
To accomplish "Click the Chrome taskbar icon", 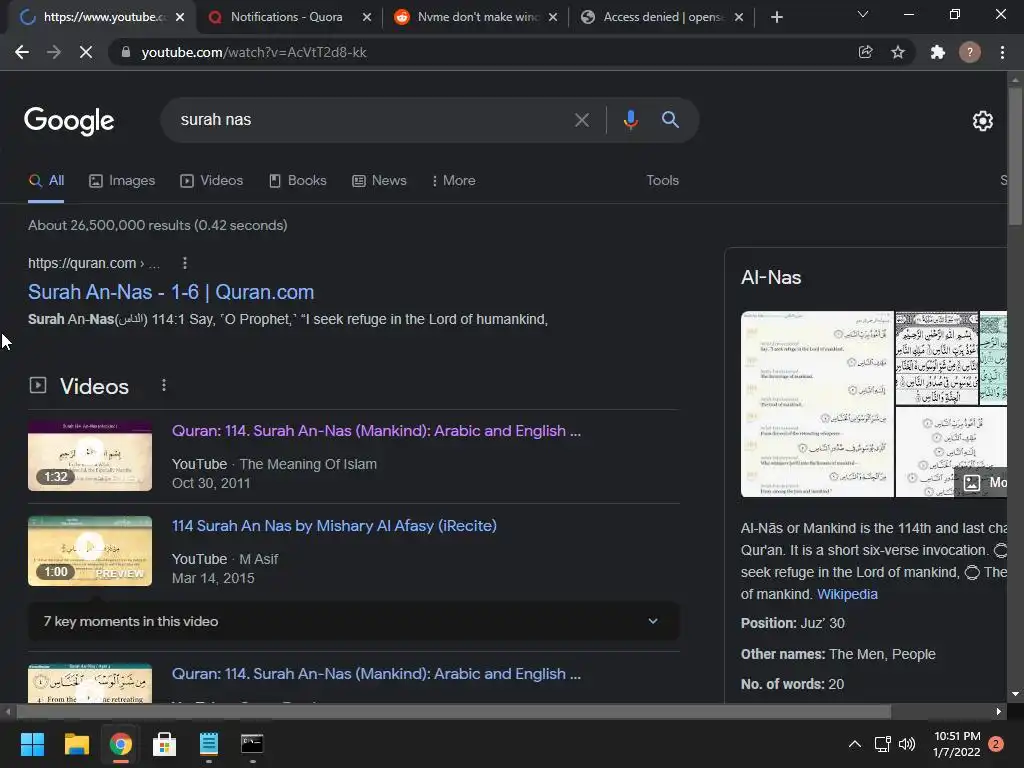I will coord(120,744).
